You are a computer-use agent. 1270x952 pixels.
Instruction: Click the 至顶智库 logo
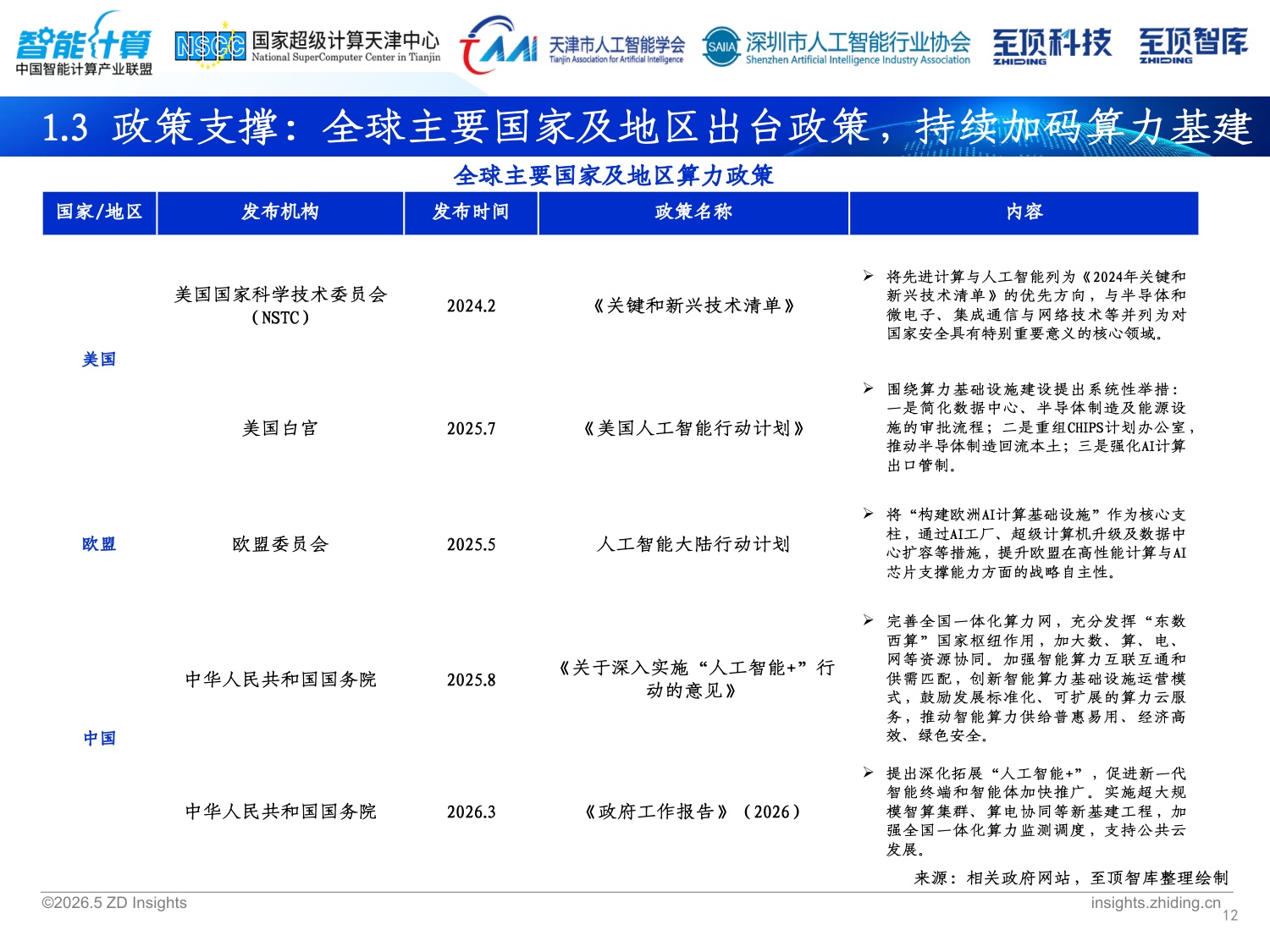[x=1193, y=46]
